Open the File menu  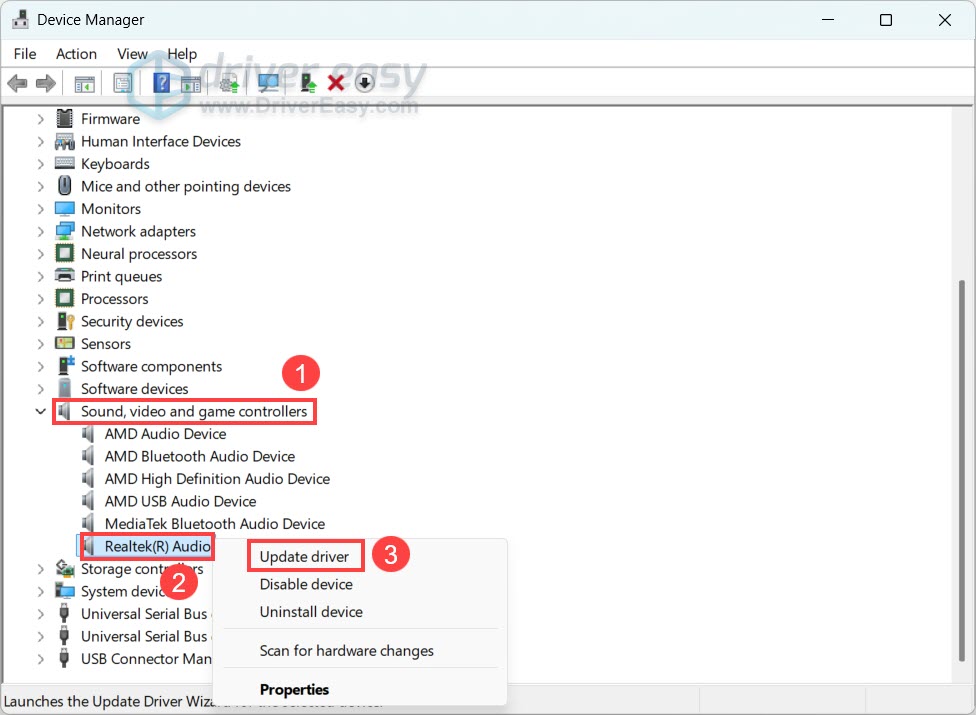(x=25, y=54)
